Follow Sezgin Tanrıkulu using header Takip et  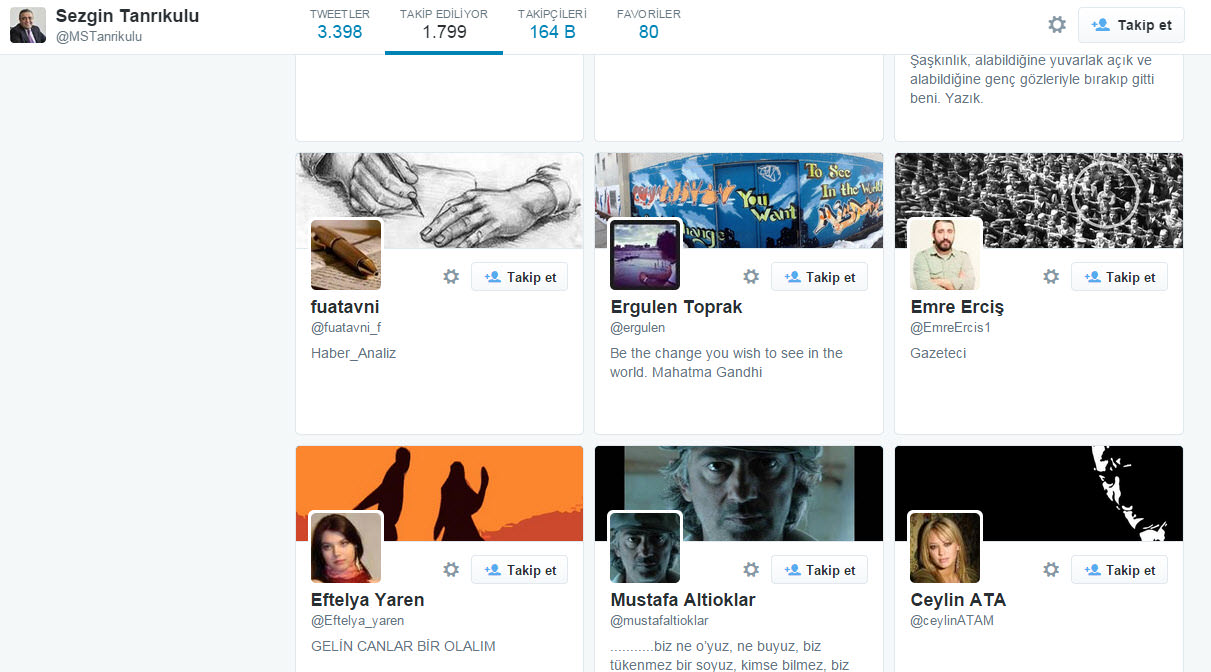click(1131, 25)
